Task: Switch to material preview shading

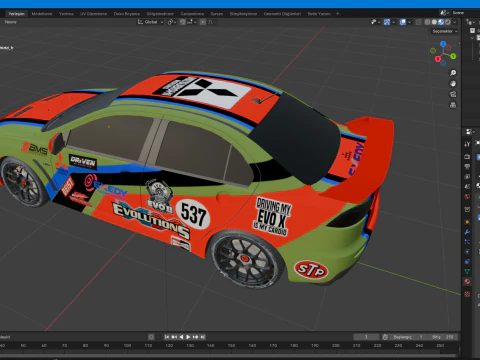Action: [441, 22]
